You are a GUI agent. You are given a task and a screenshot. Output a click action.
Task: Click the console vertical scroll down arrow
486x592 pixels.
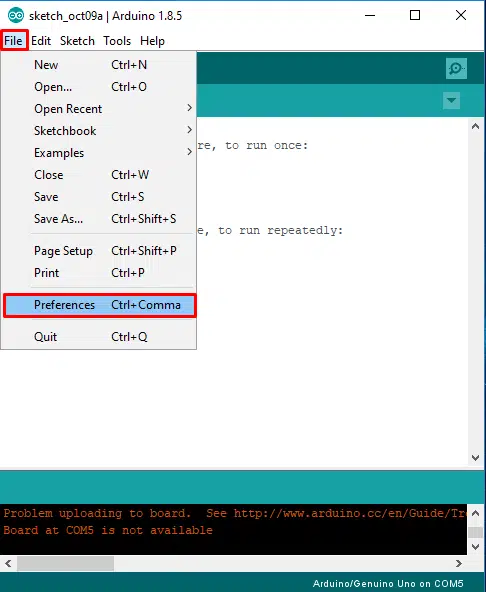tap(475, 546)
